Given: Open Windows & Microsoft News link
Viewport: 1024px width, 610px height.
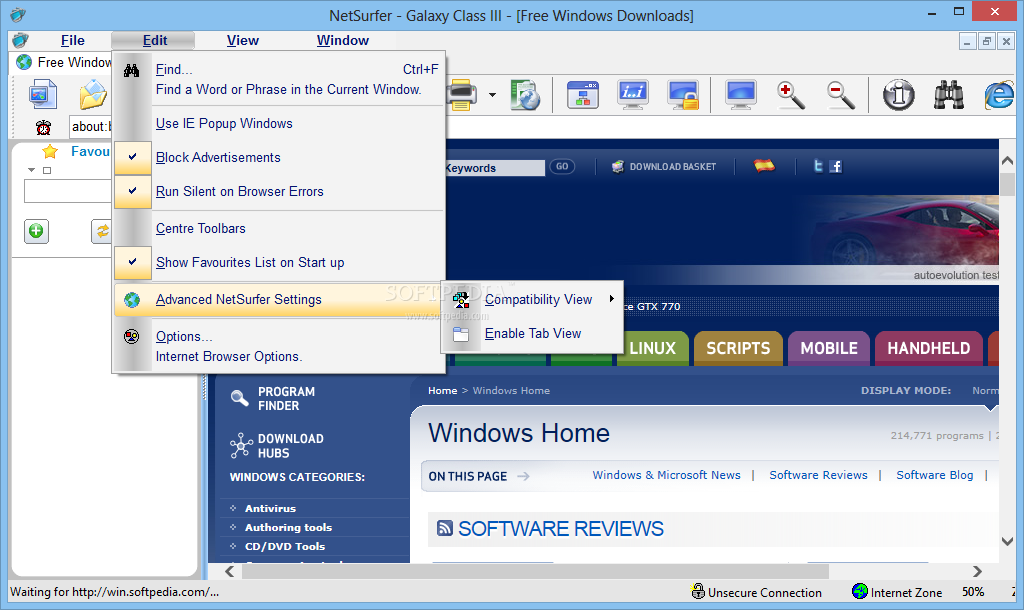Looking at the screenshot, I should (x=666, y=475).
